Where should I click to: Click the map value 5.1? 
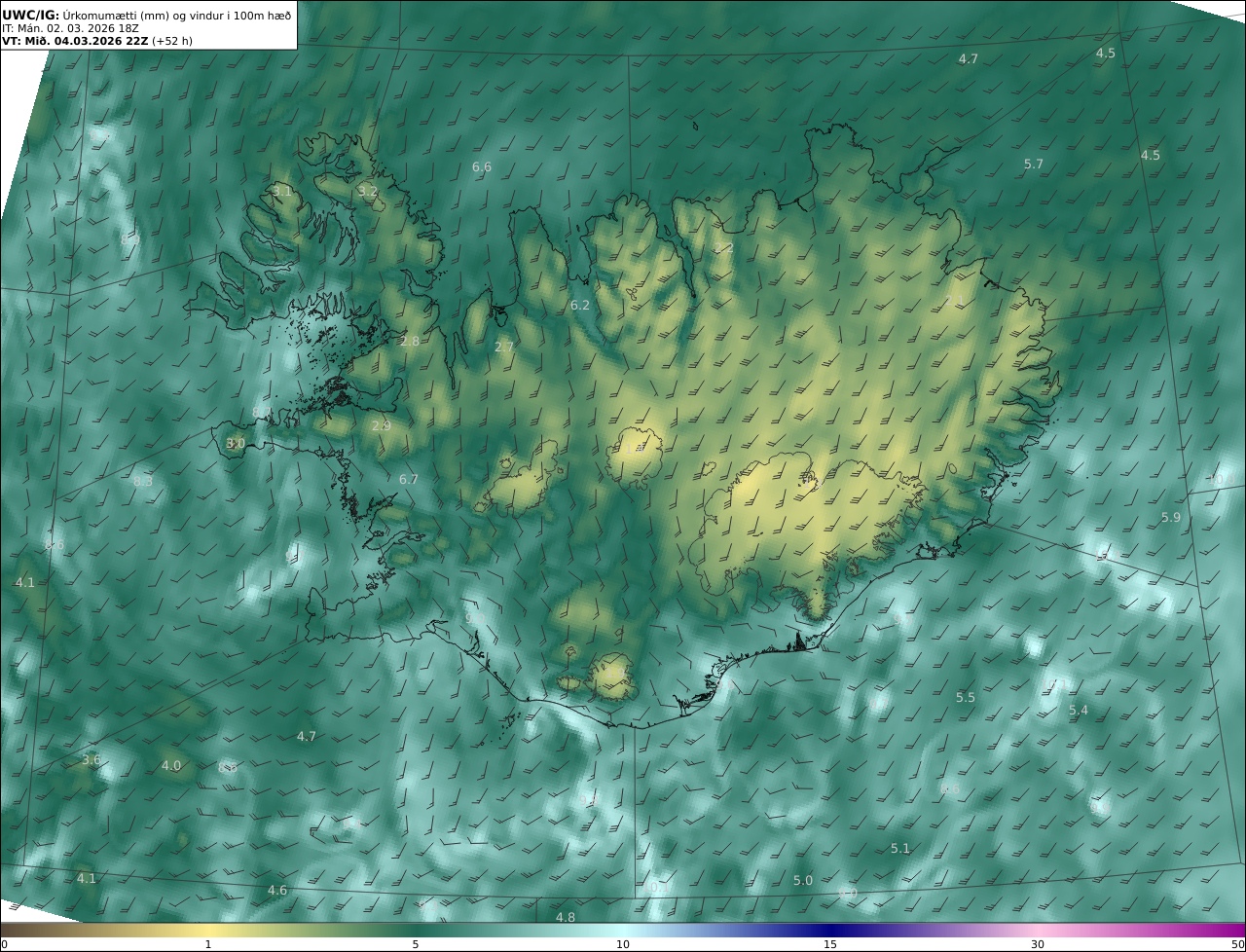[900, 849]
